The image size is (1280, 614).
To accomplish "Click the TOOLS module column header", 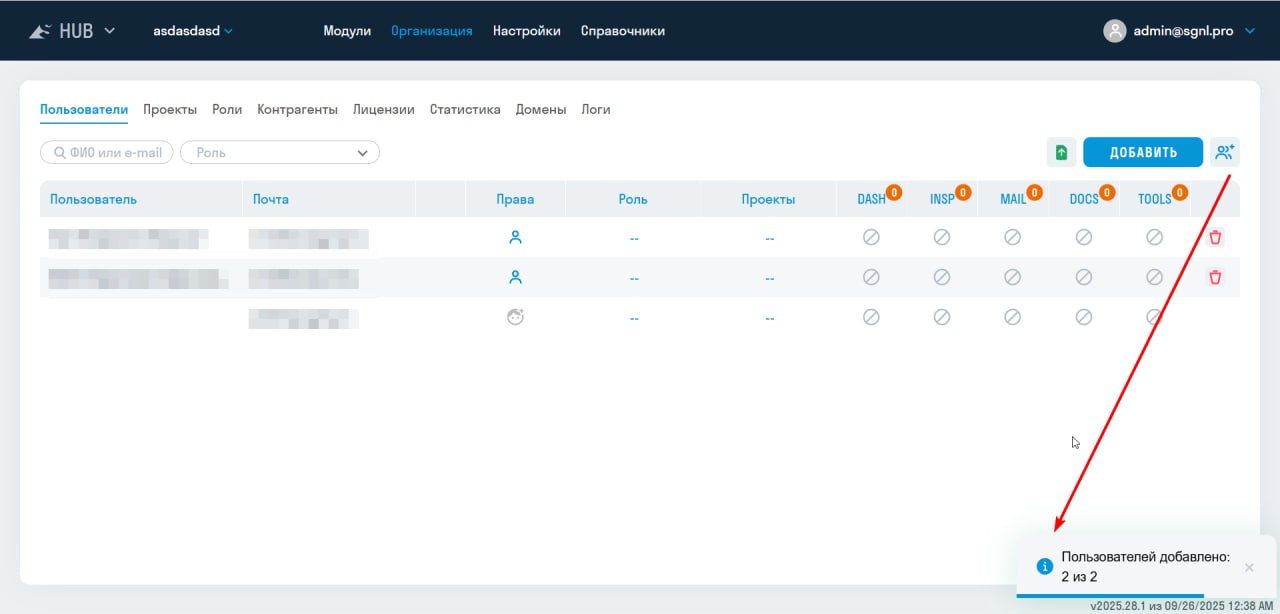I will coord(1154,199).
